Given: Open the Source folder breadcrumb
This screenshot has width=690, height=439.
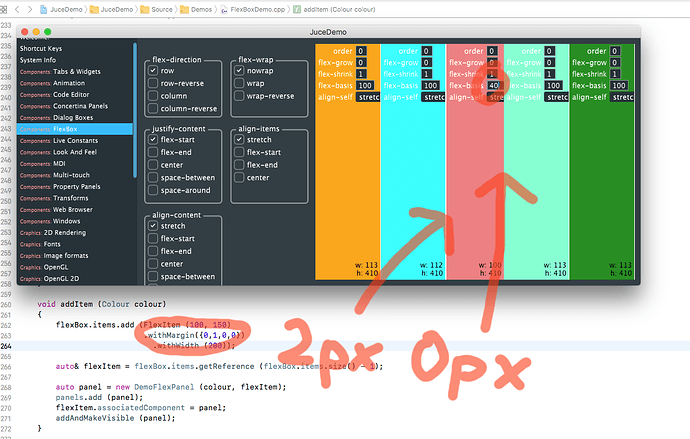Looking at the screenshot, I should tap(157, 9).
